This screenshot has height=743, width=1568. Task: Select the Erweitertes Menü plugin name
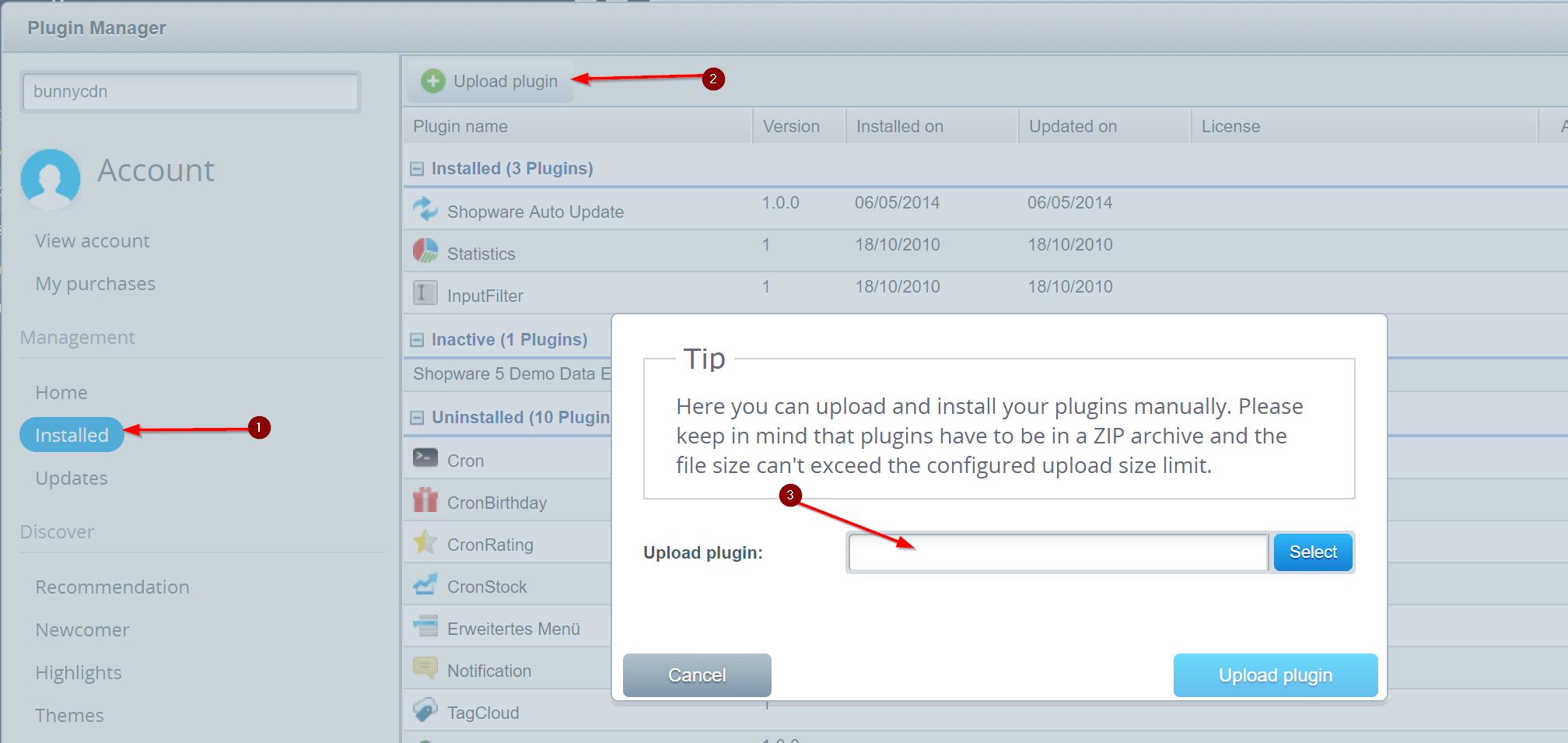513,629
